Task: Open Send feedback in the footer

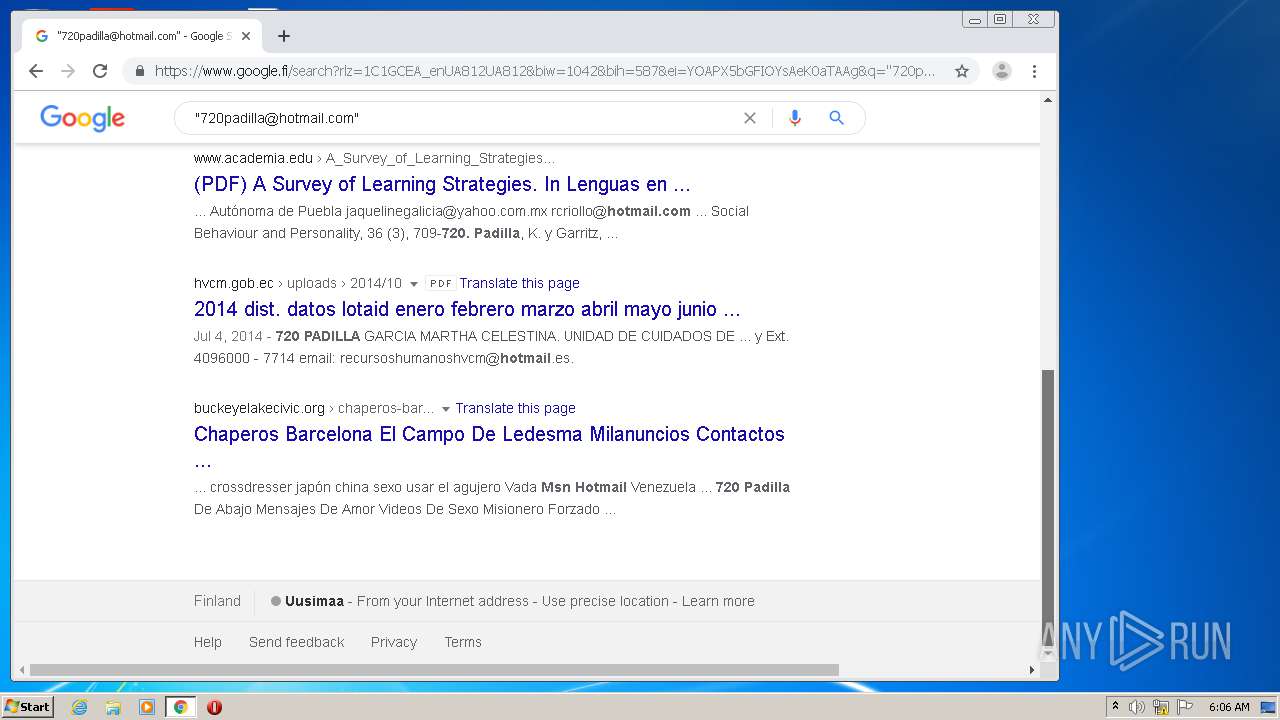Action: point(296,642)
